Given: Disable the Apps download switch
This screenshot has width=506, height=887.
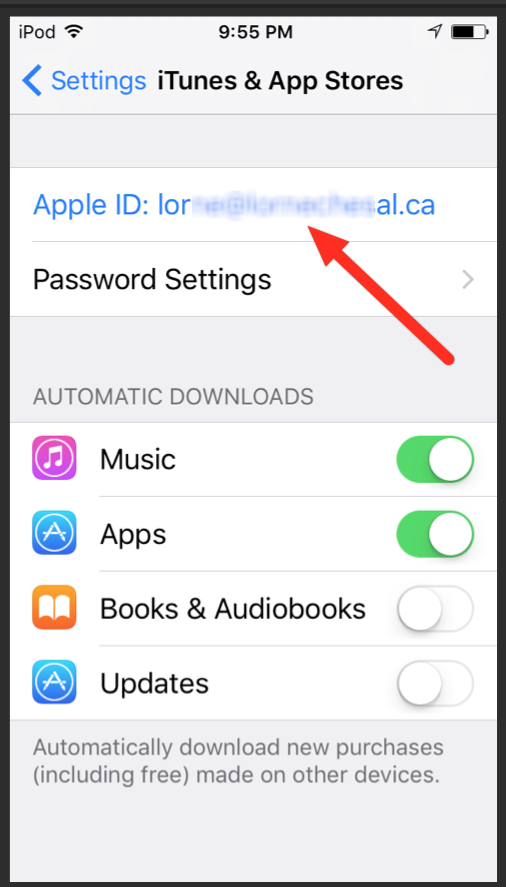Looking at the screenshot, I should coord(435,533).
